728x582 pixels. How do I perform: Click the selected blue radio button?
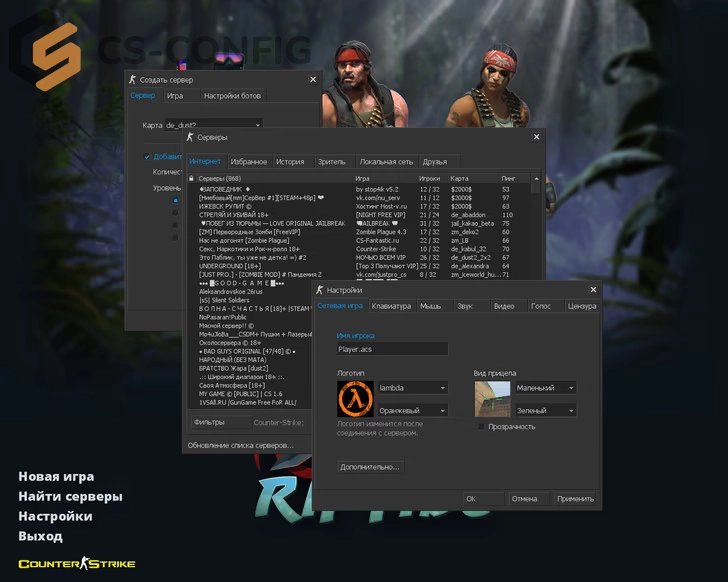point(175,200)
